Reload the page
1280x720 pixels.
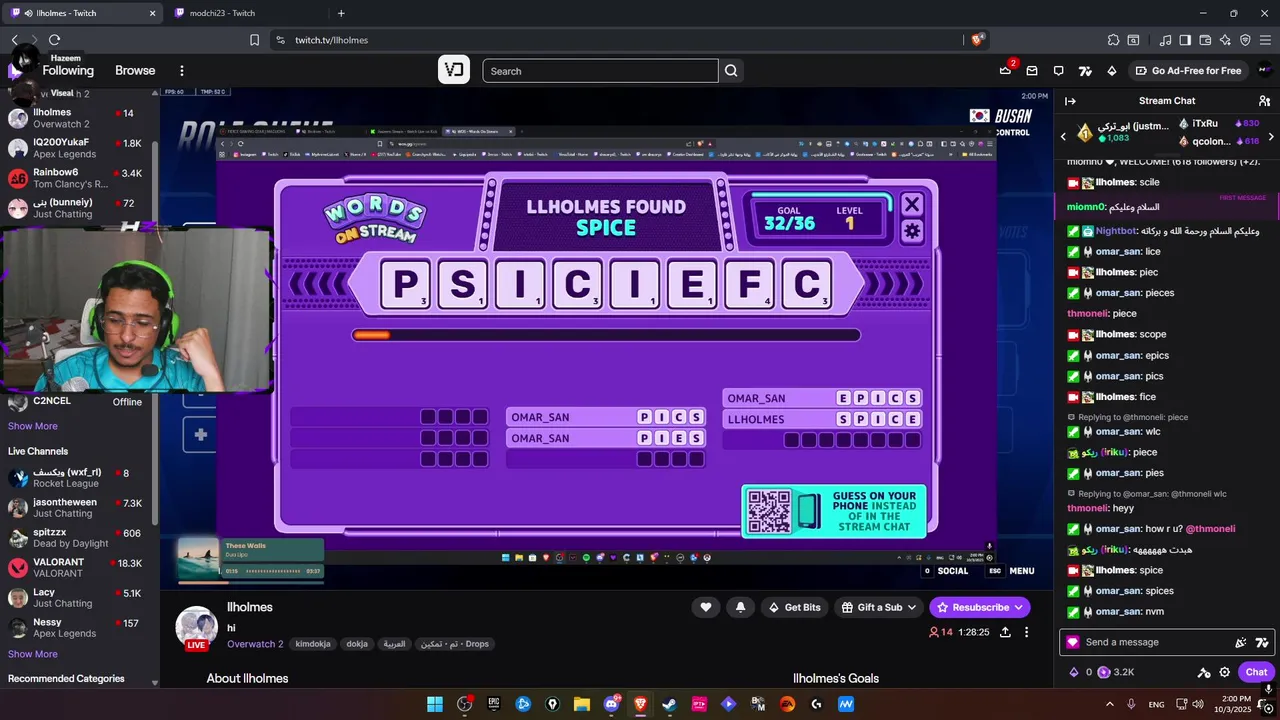tap(55, 40)
